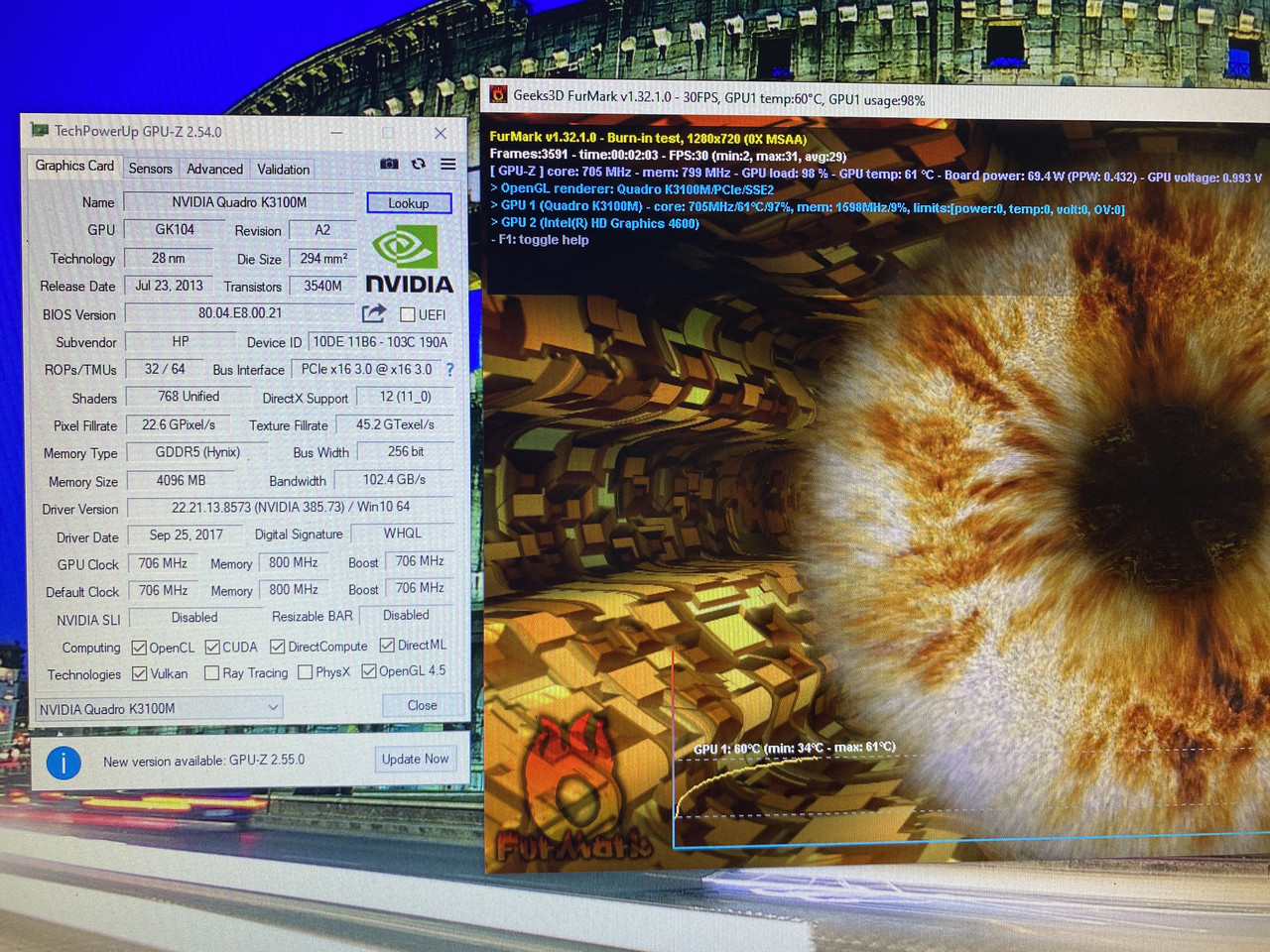Toggle the Vulkan checkbox
The image size is (1270, 952).
click(140, 674)
